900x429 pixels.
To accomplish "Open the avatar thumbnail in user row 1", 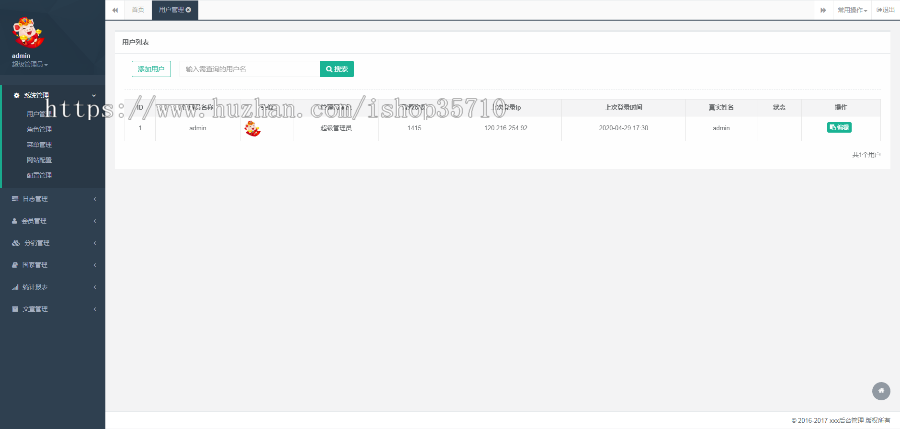I will (x=253, y=128).
